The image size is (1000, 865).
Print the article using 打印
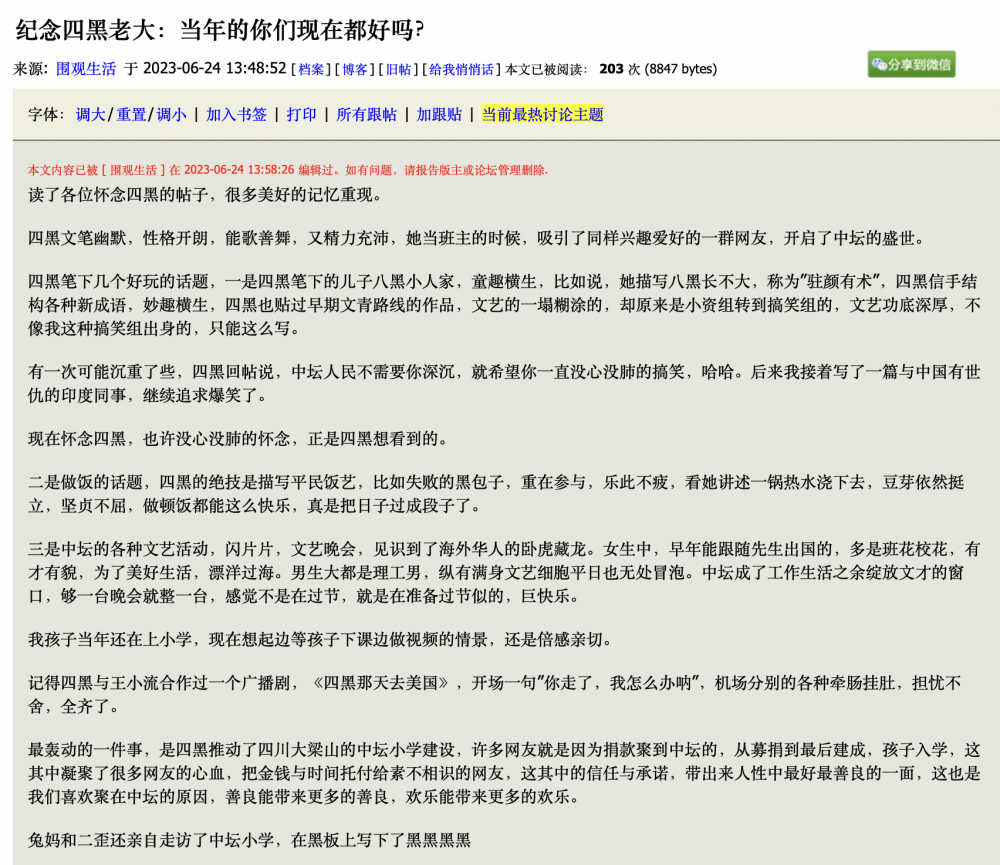click(x=301, y=115)
